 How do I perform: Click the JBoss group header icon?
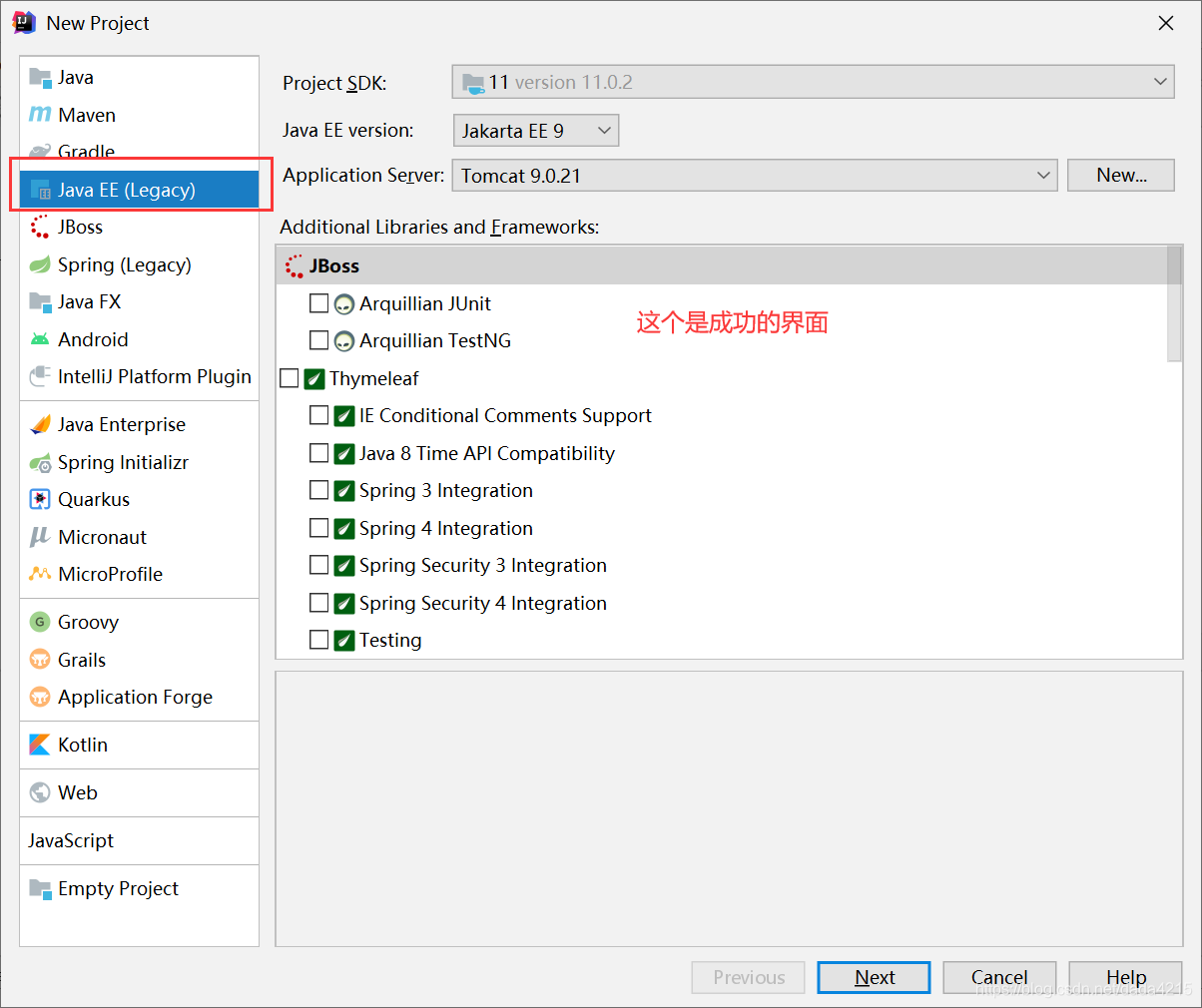coord(295,265)
